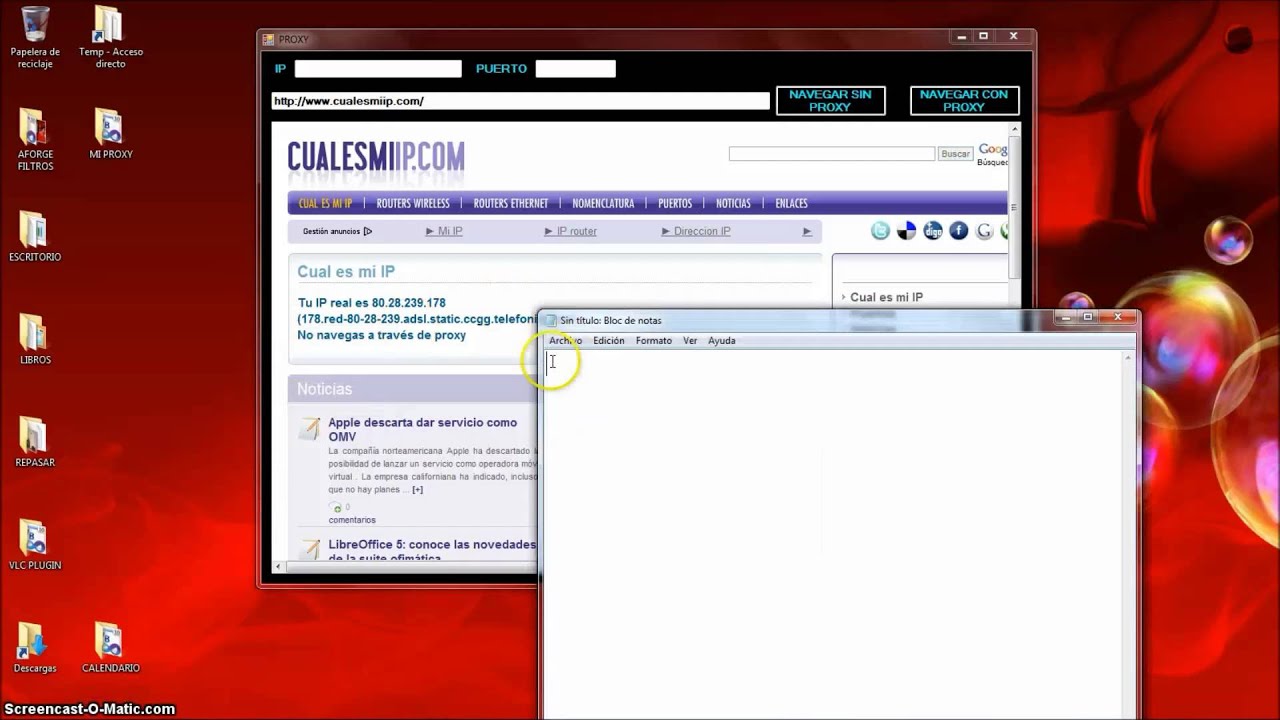This screenshot has height=720, width=1280.
Task: Select the ESCRITORIO desktop folder
Action: point(35,237)
